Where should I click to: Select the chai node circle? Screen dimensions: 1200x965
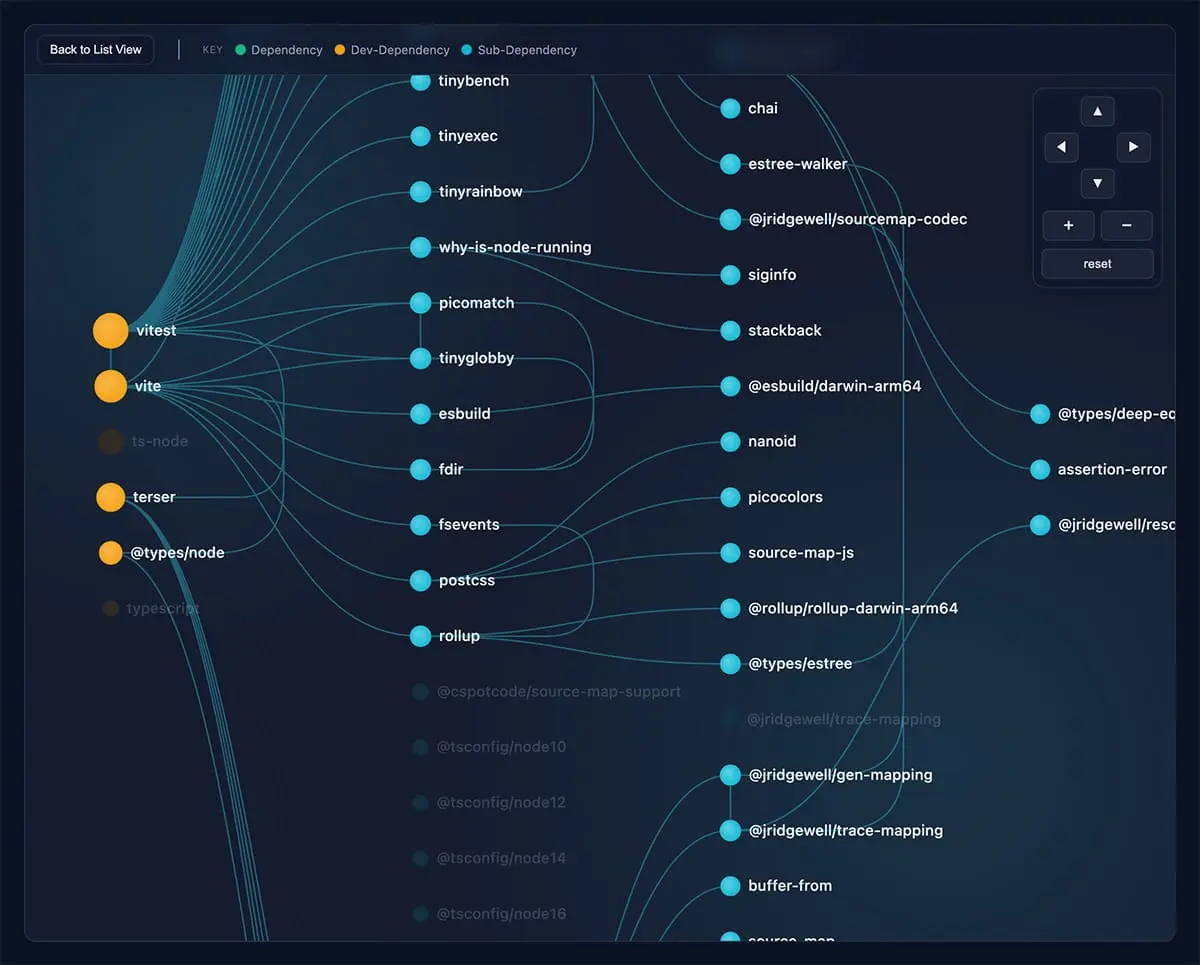click(731, 108)
